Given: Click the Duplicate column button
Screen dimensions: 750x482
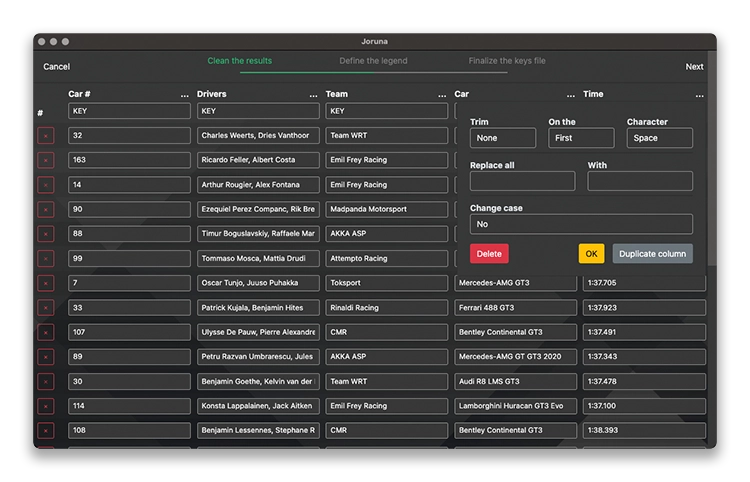Looking at the screenshot, I should 652,254.
